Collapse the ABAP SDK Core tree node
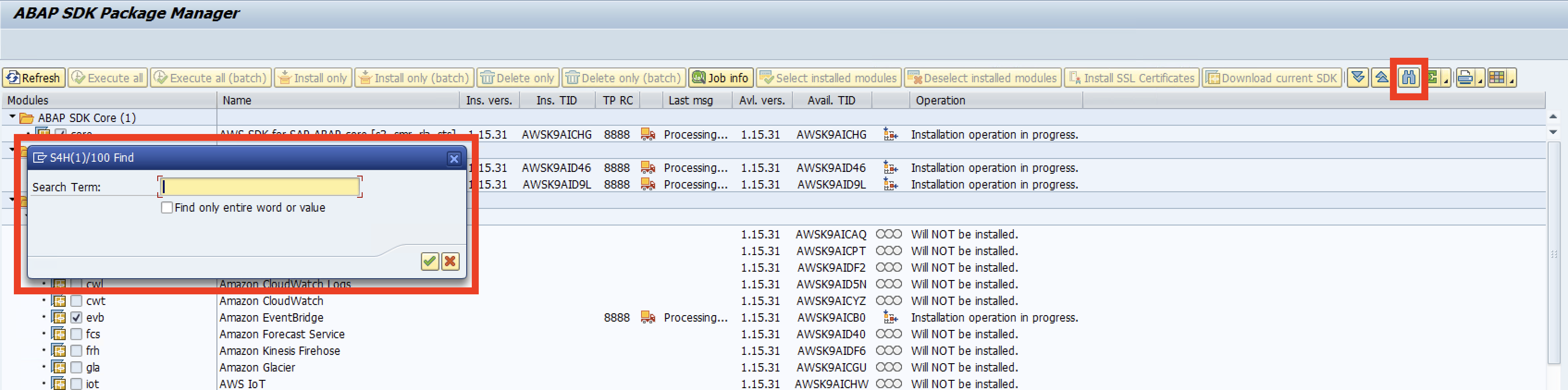The width and height of the screenshot is (1568, 390). coord(12,116)
